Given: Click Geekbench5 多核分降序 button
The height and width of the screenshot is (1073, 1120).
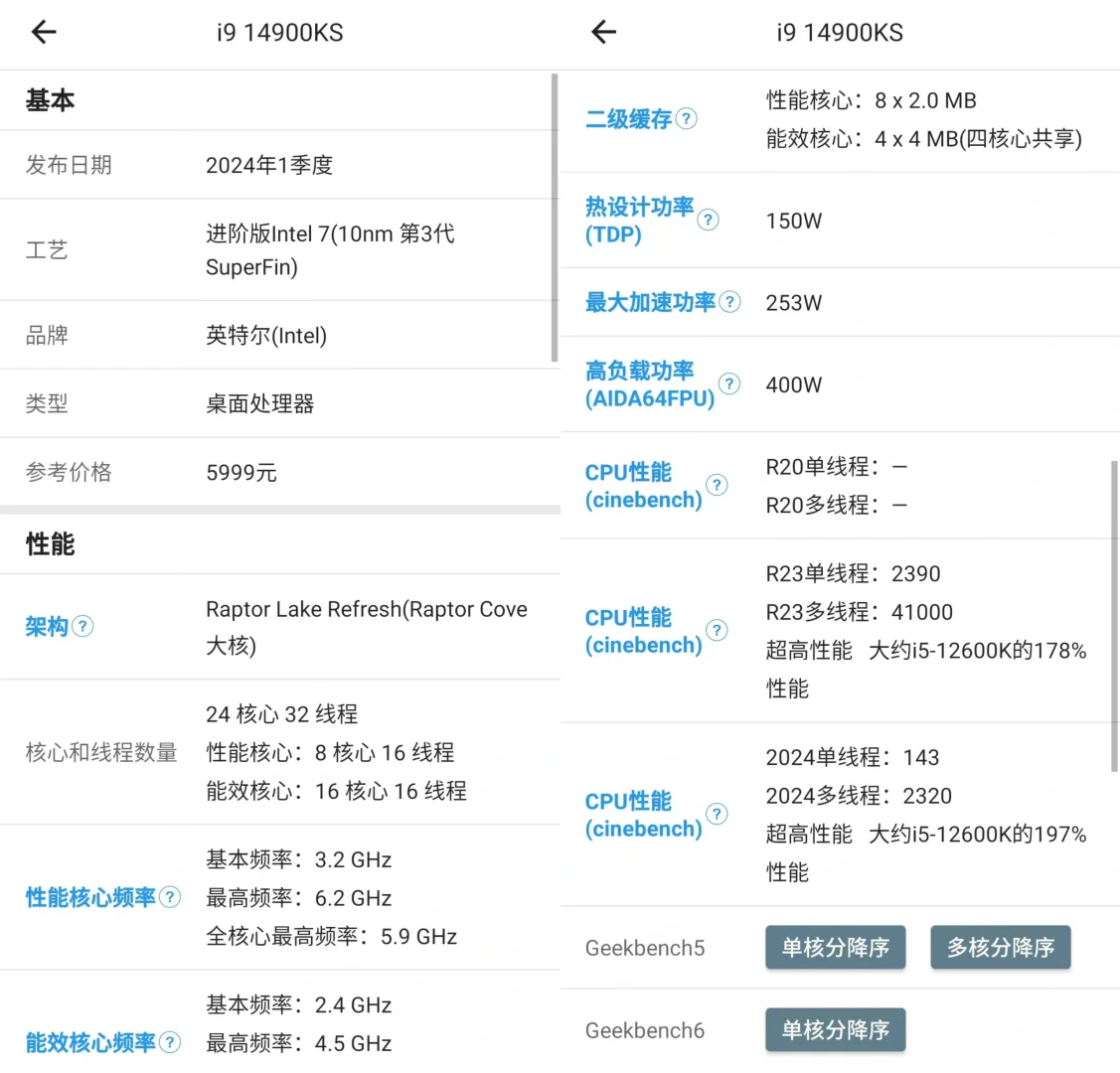Looking at the screenshot, I should pyautogui.click(x=1000, y=947).
